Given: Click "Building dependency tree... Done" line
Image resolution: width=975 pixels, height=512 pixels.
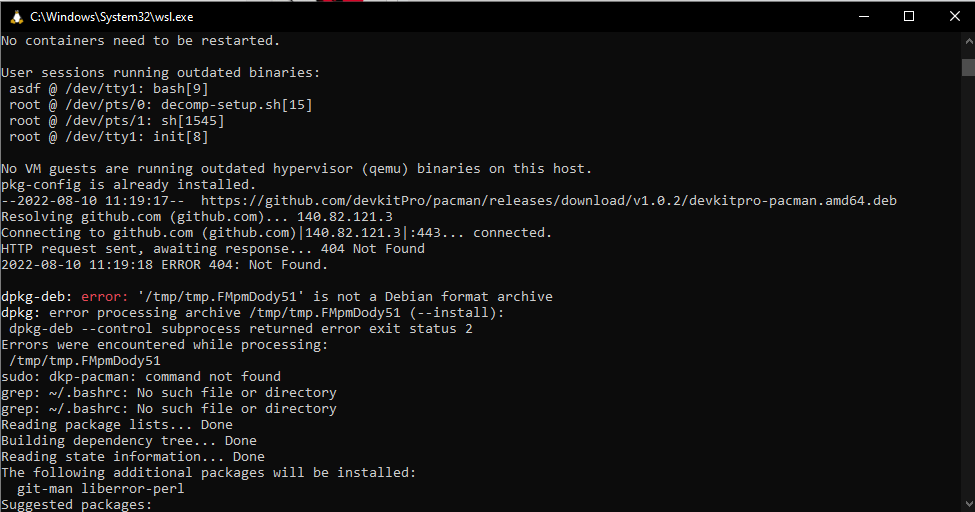Looking at the screenshot, I should [128, 441].
